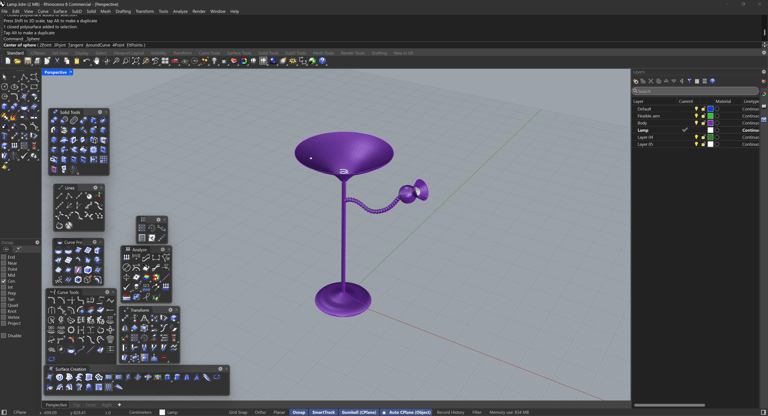Click the SmartTrack status bar button
The height and width of the screenshot is (416, 768).
tap(323, 412)
